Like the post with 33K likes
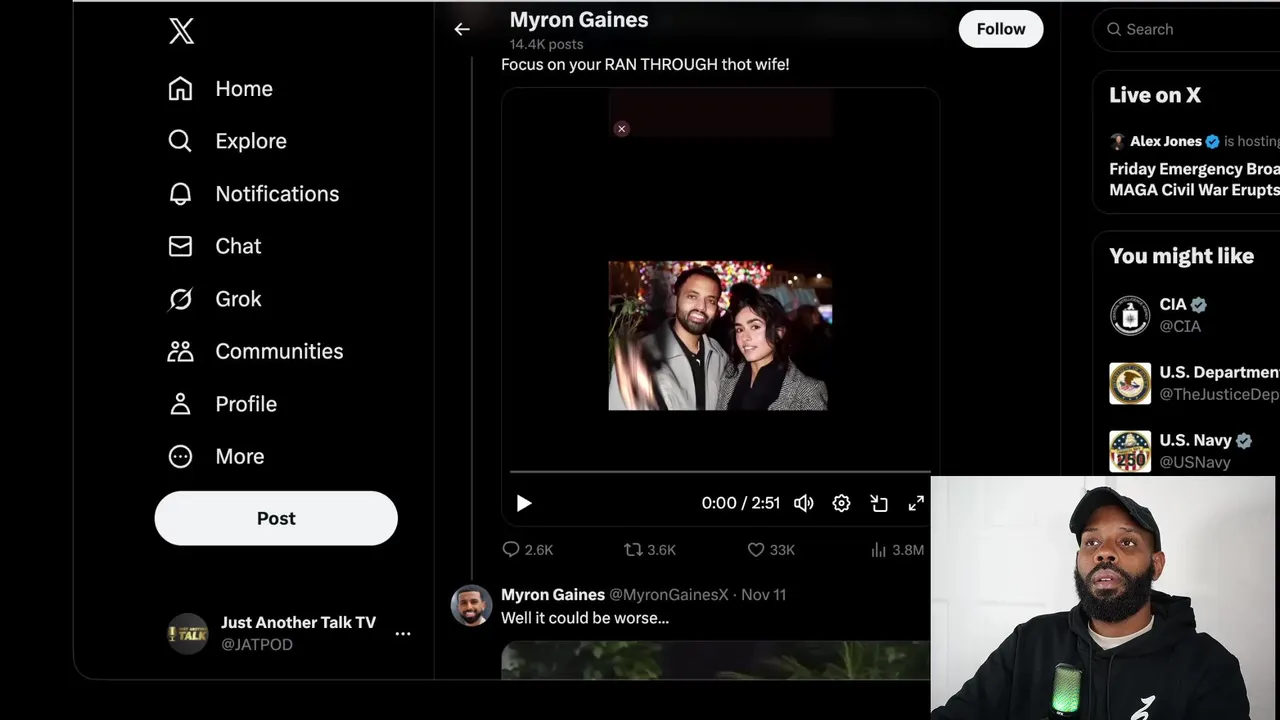 pos(771,550)
